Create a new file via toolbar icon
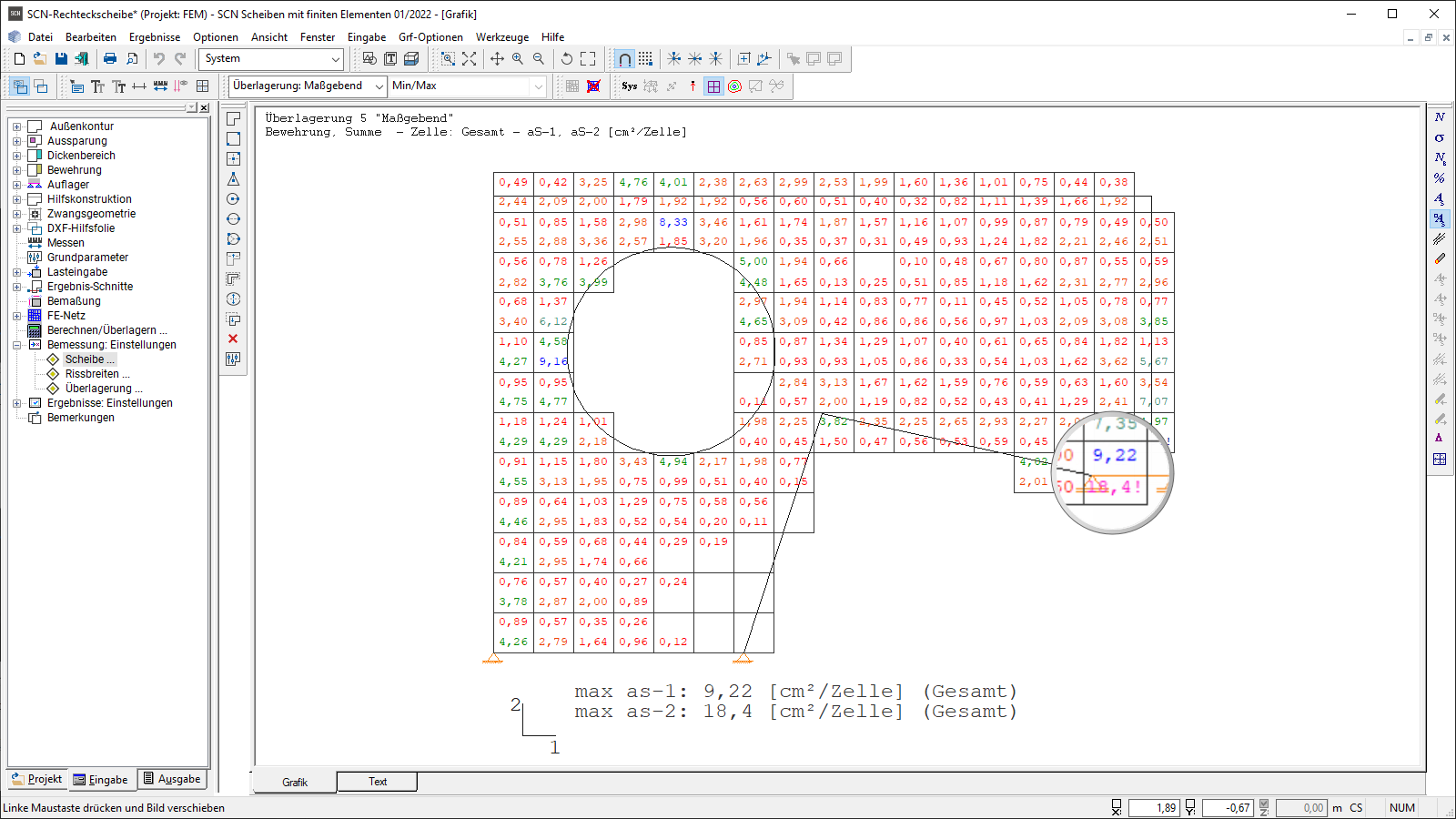This screenshot has width=1456, height=819. 19,58
